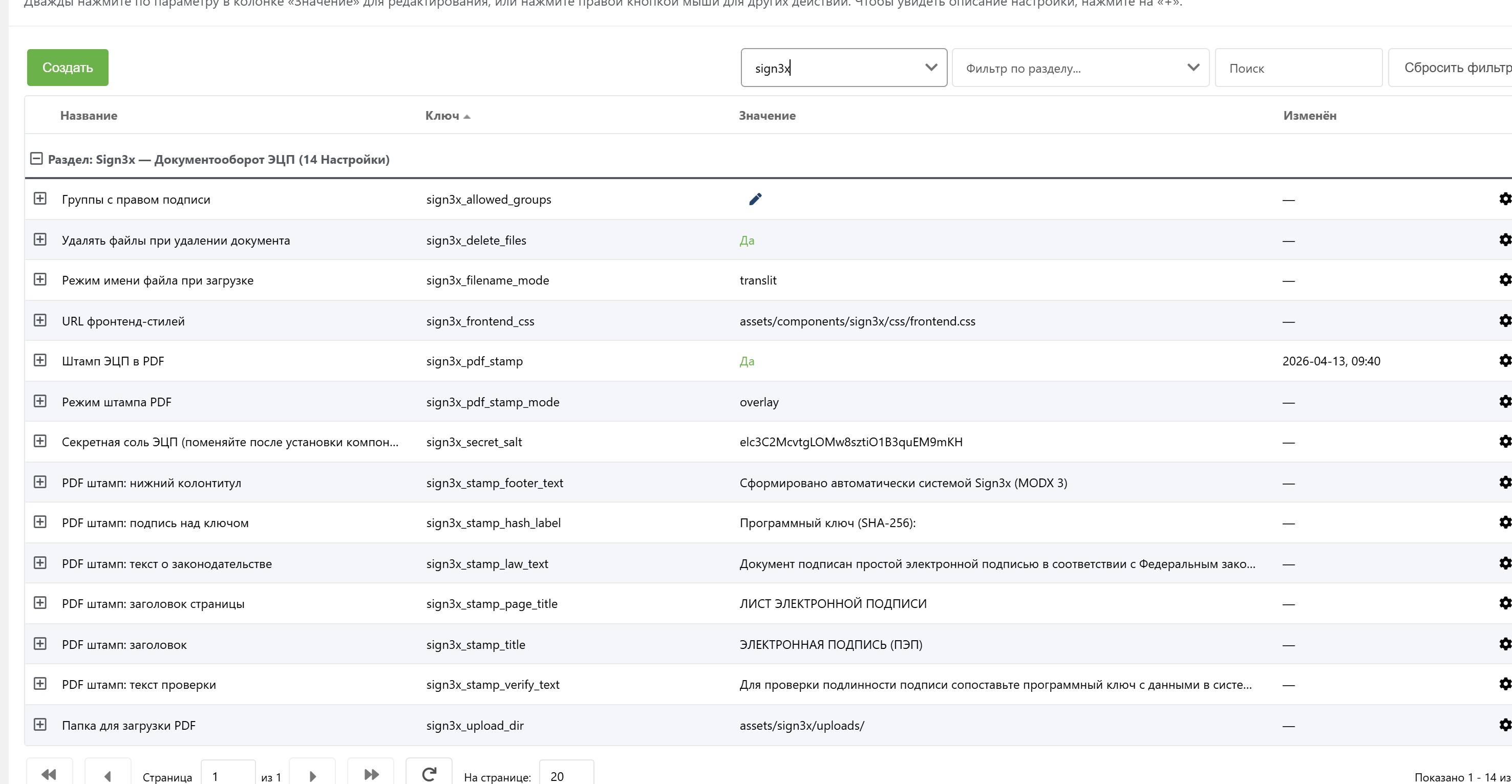Open gear menu for sign3x_pdf_stamp row
Screen dimensions: 1512x784
(1505, 360)
